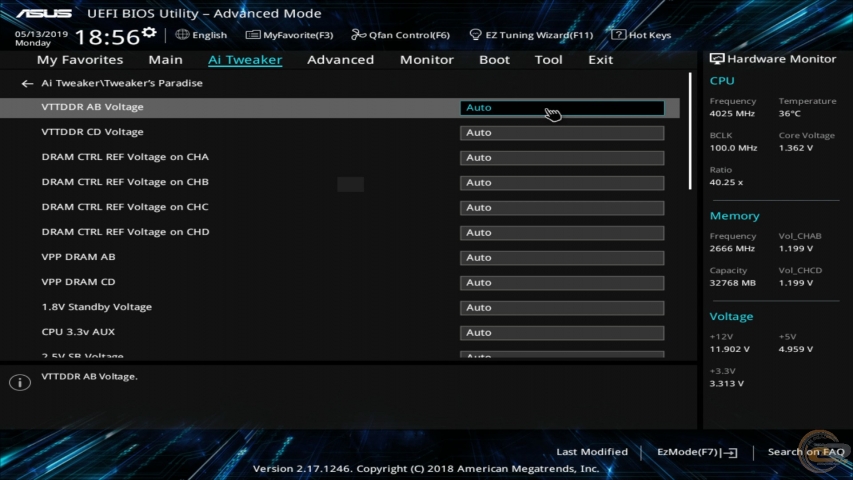Open the 1.8V Standby Voltage Auto field
This screenshot has width=853, height=480.
coord(562,308)
